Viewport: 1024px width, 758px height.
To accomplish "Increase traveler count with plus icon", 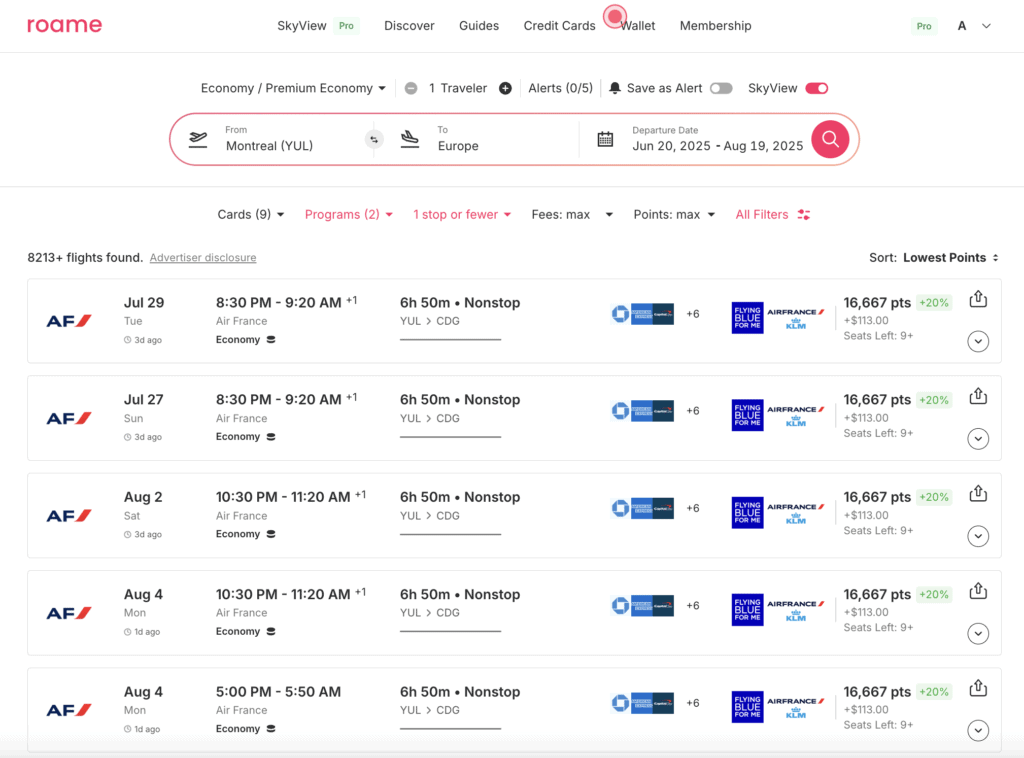I will (x=505, y=88).
